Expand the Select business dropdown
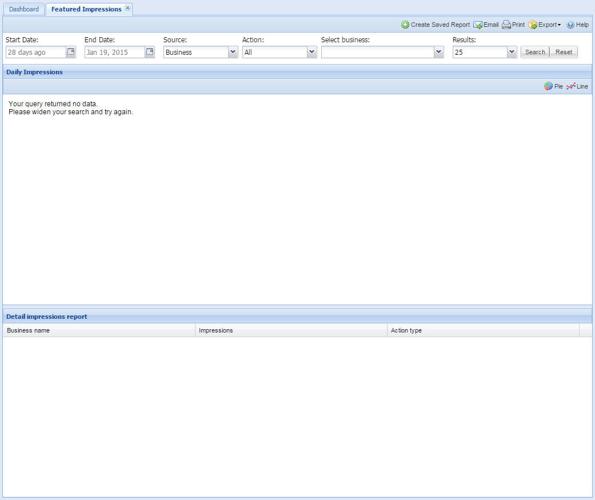The image size is (595, 500). click(439, 52)
